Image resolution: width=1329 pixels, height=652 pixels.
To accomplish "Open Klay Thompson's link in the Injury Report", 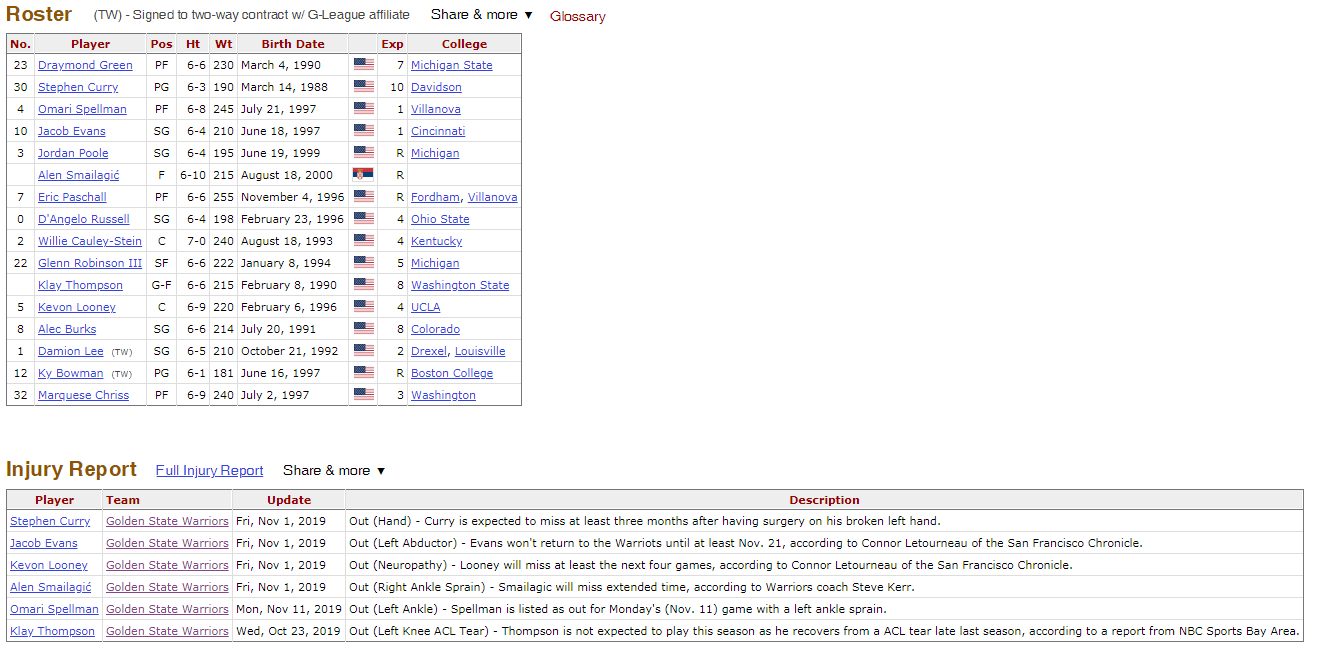I will pyautogui.click(x=52, y=631).
